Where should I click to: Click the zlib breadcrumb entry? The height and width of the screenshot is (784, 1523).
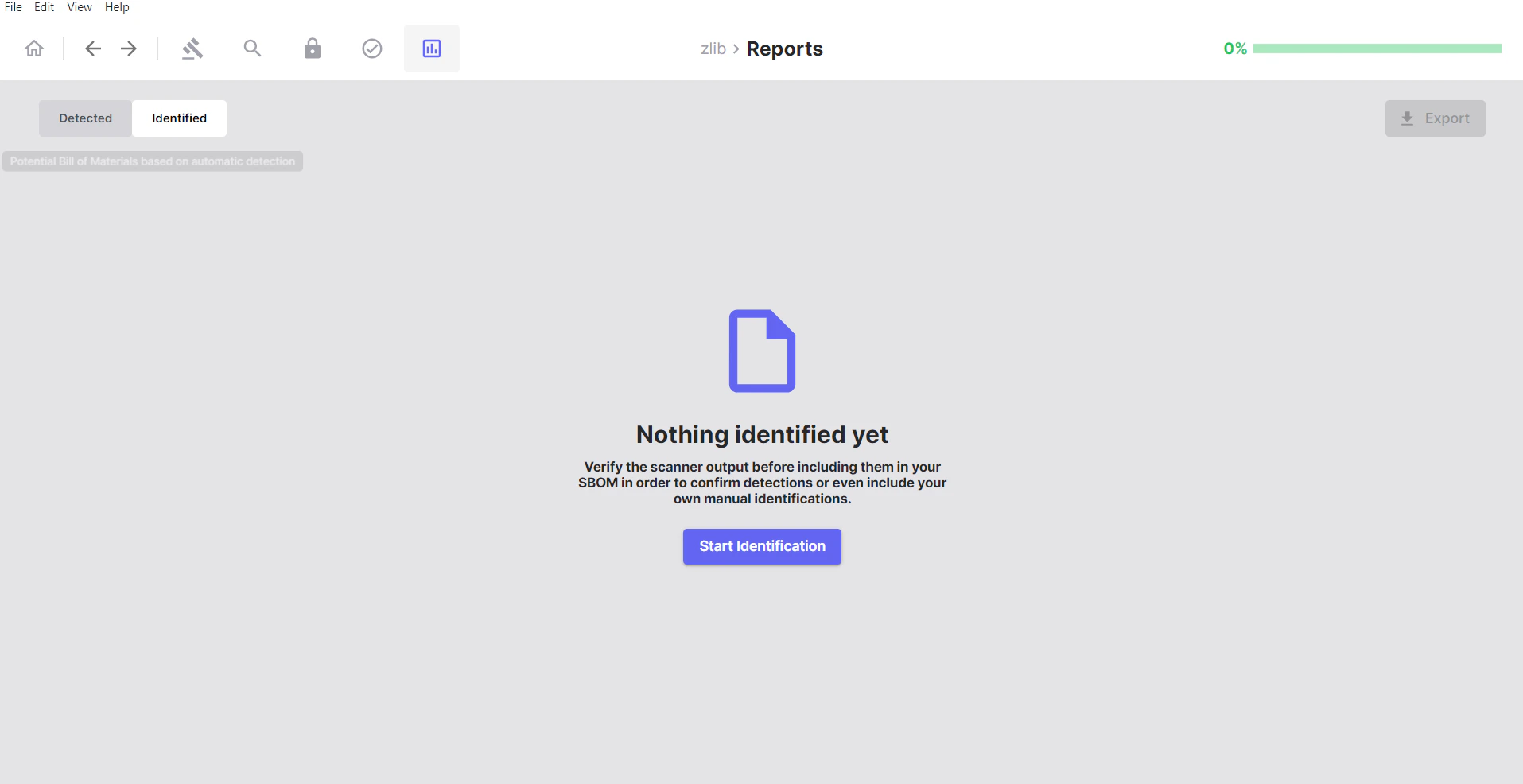pyautogui.click(x=713, y=49)
